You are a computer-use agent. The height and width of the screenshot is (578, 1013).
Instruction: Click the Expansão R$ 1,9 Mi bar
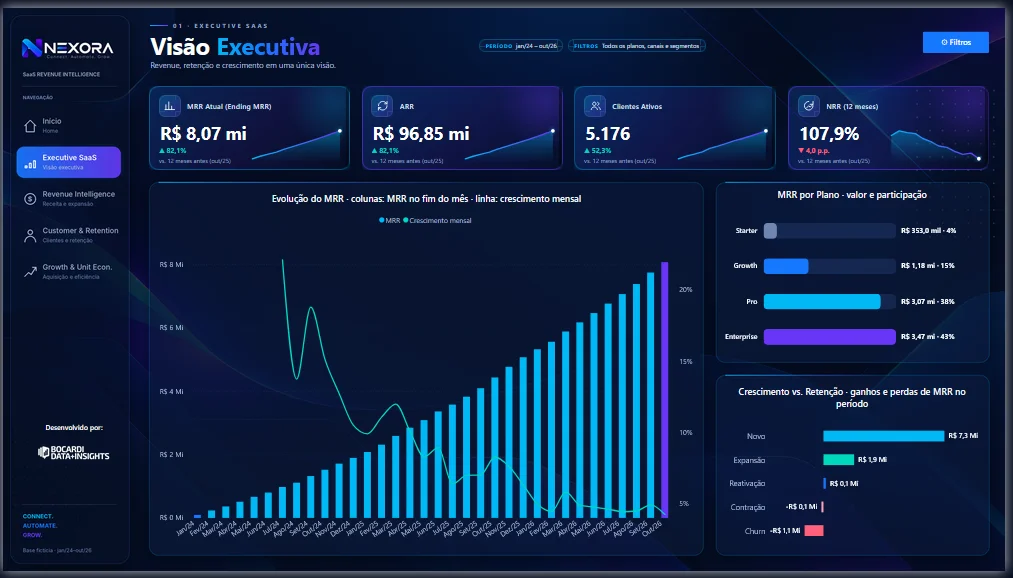click(839, 459)
